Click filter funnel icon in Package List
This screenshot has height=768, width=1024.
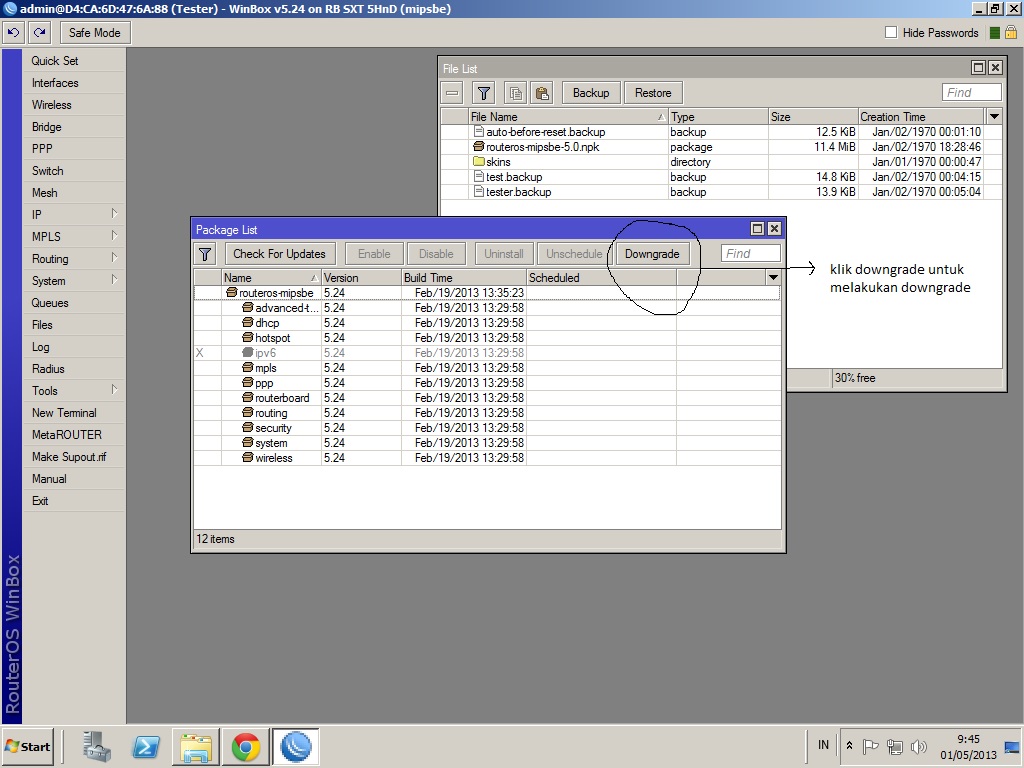pyautogui.click(x=205, y=254)
